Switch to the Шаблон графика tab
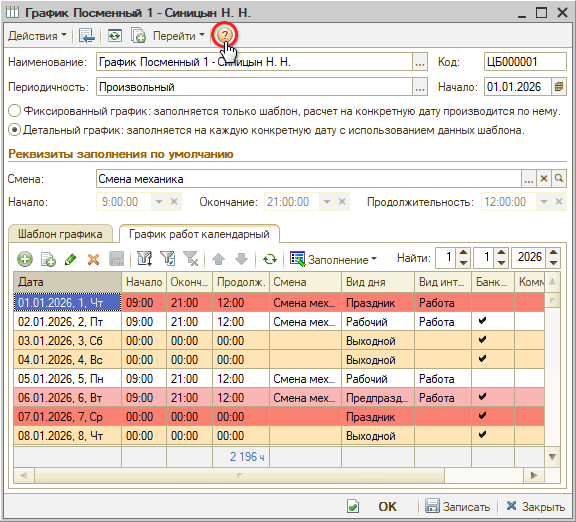Image resolution: width=576 pixels, height=522 pixels. pos(60,234)
